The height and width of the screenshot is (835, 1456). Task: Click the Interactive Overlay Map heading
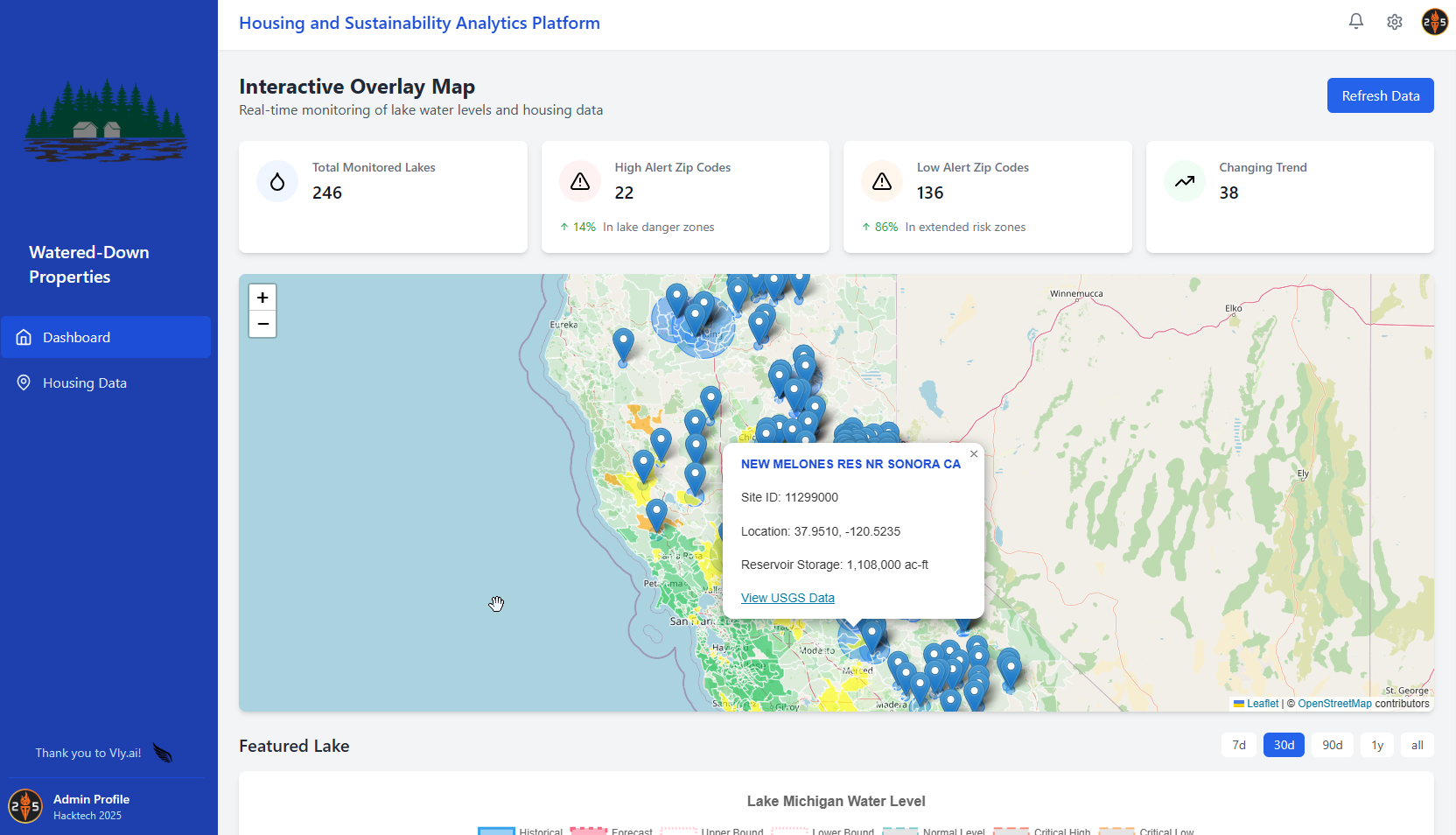pyautogui.click(x=357, y=87)
